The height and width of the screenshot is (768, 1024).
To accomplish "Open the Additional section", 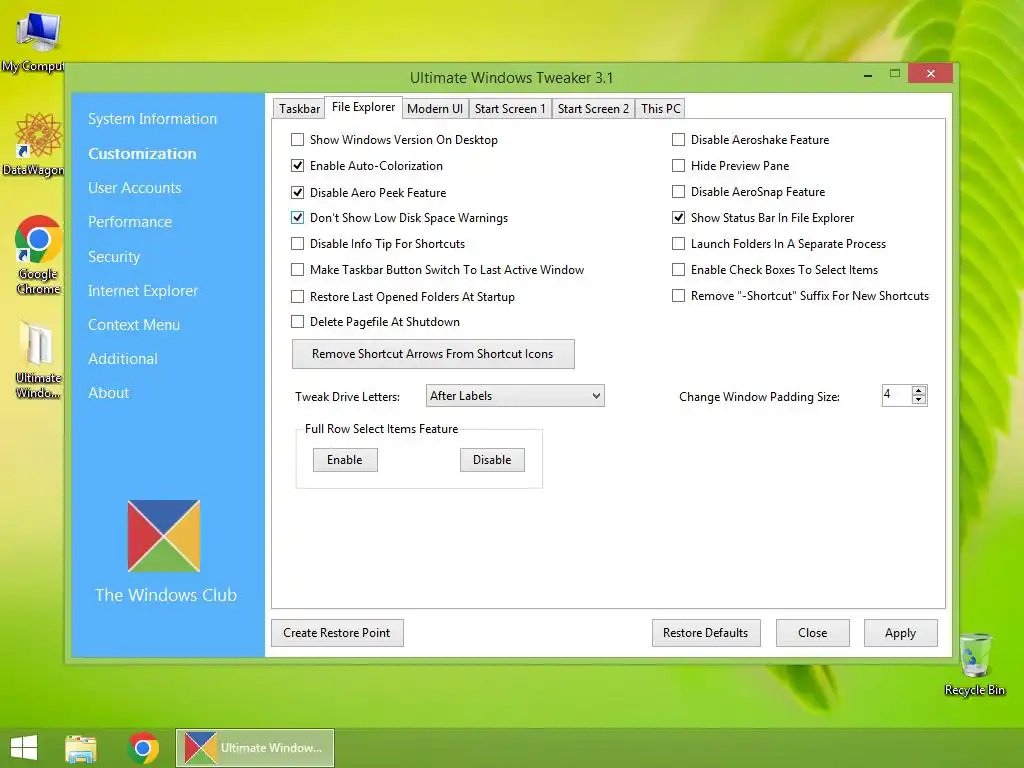I will coord(123,359).
